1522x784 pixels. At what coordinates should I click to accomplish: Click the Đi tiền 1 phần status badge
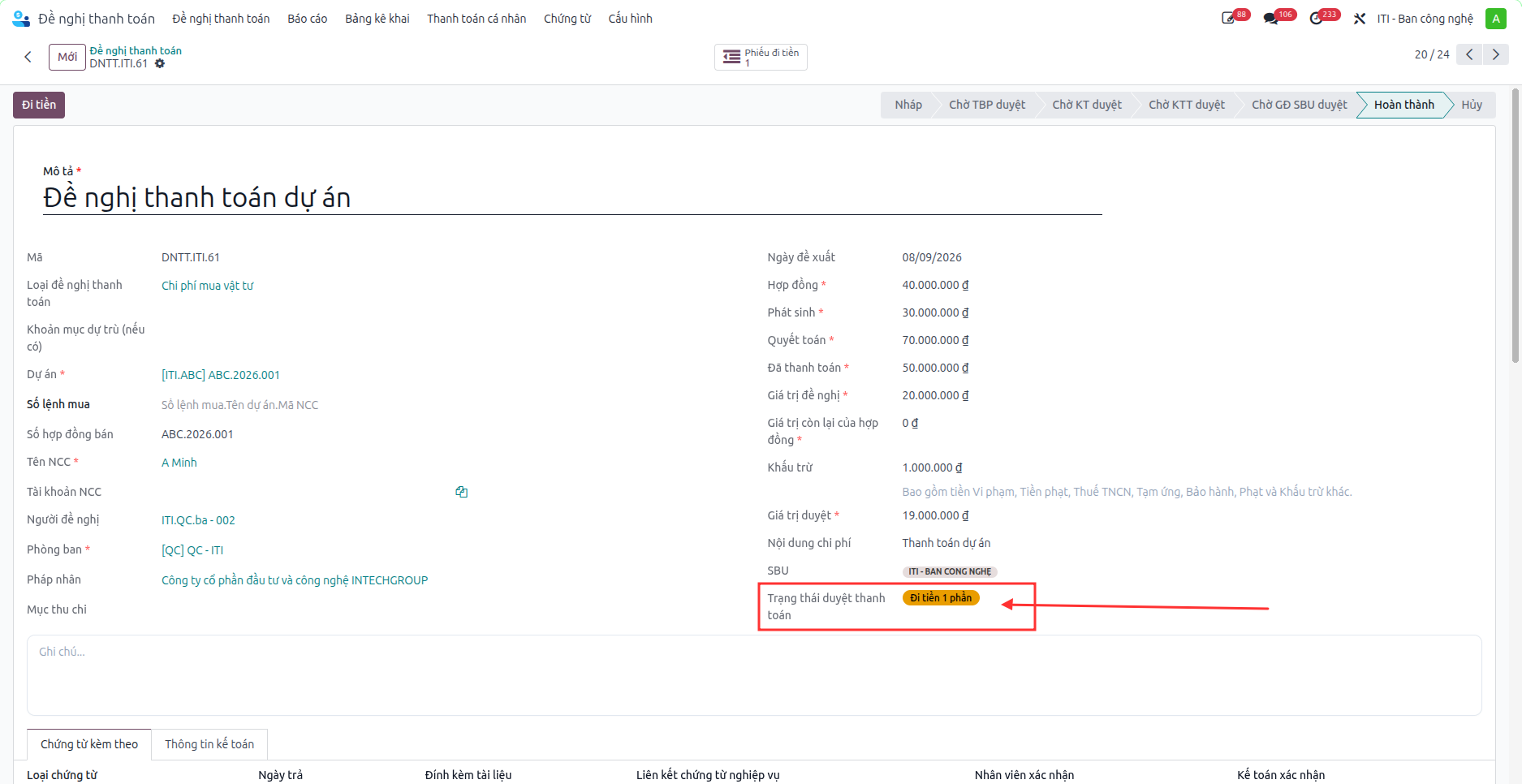(x=941, y=598)
